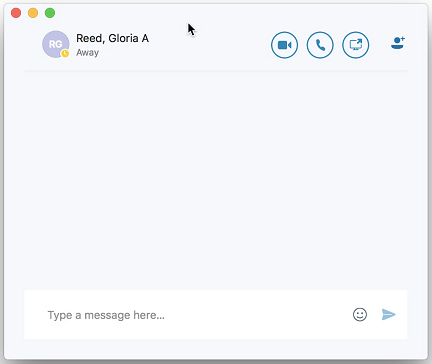Image resolution: width=432 pixels, height=364 pixels.
Task: Start a video call with Gloria Reed
Action: click(x=284, y=45)
